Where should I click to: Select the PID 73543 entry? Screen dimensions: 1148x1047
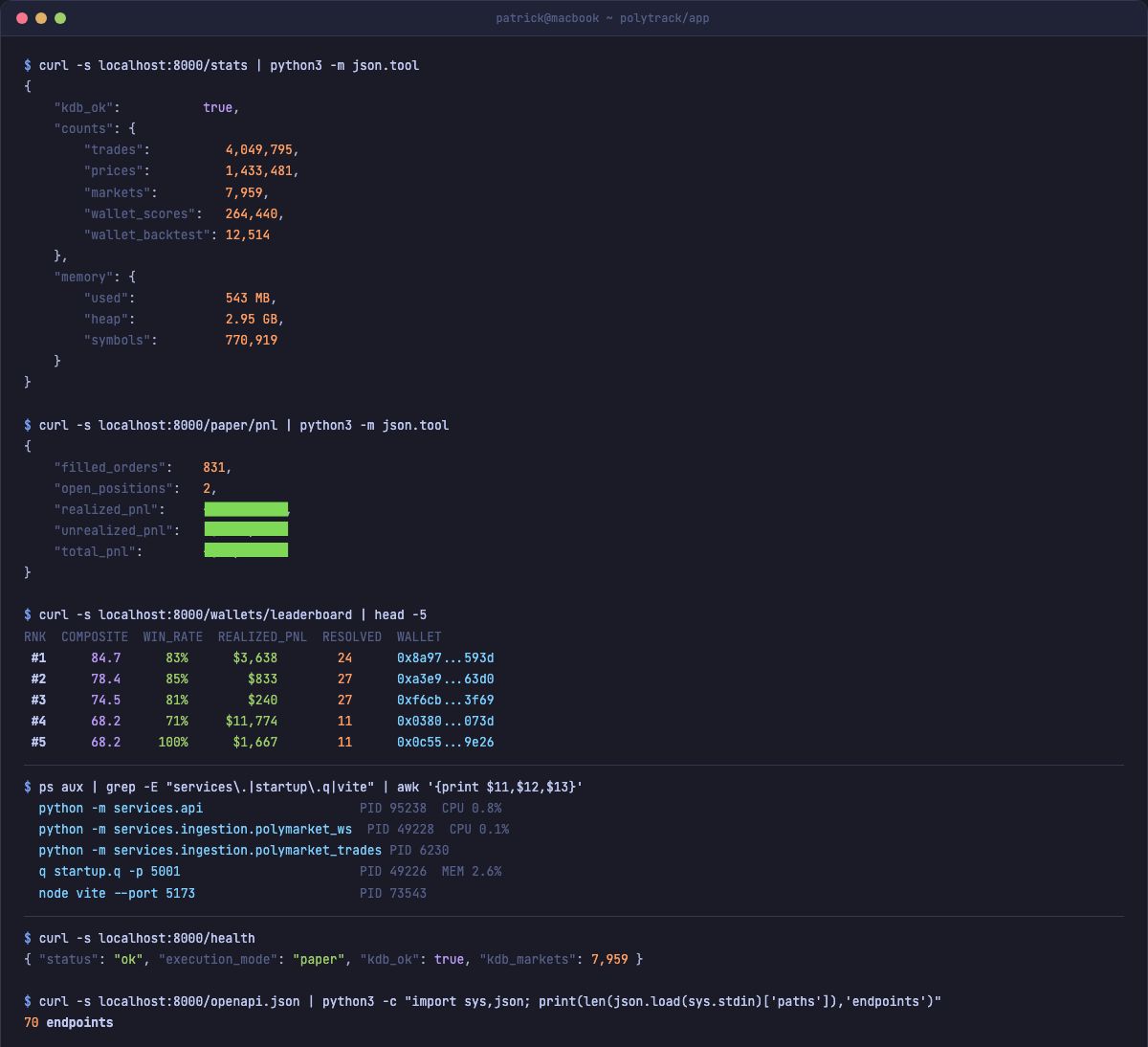393,893
